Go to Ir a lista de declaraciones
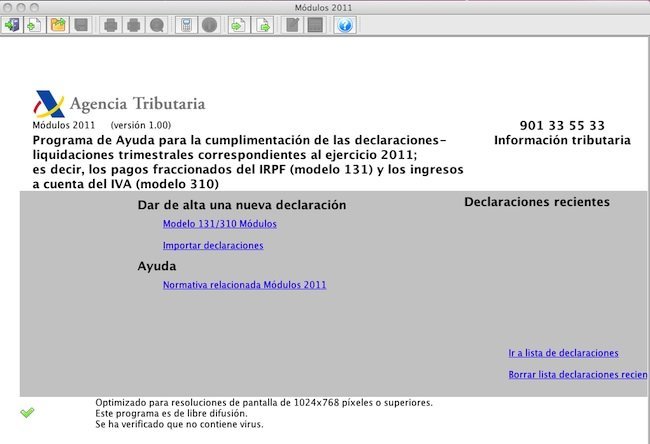The height and width of the screenshot is (444, 650). (563, 353)
